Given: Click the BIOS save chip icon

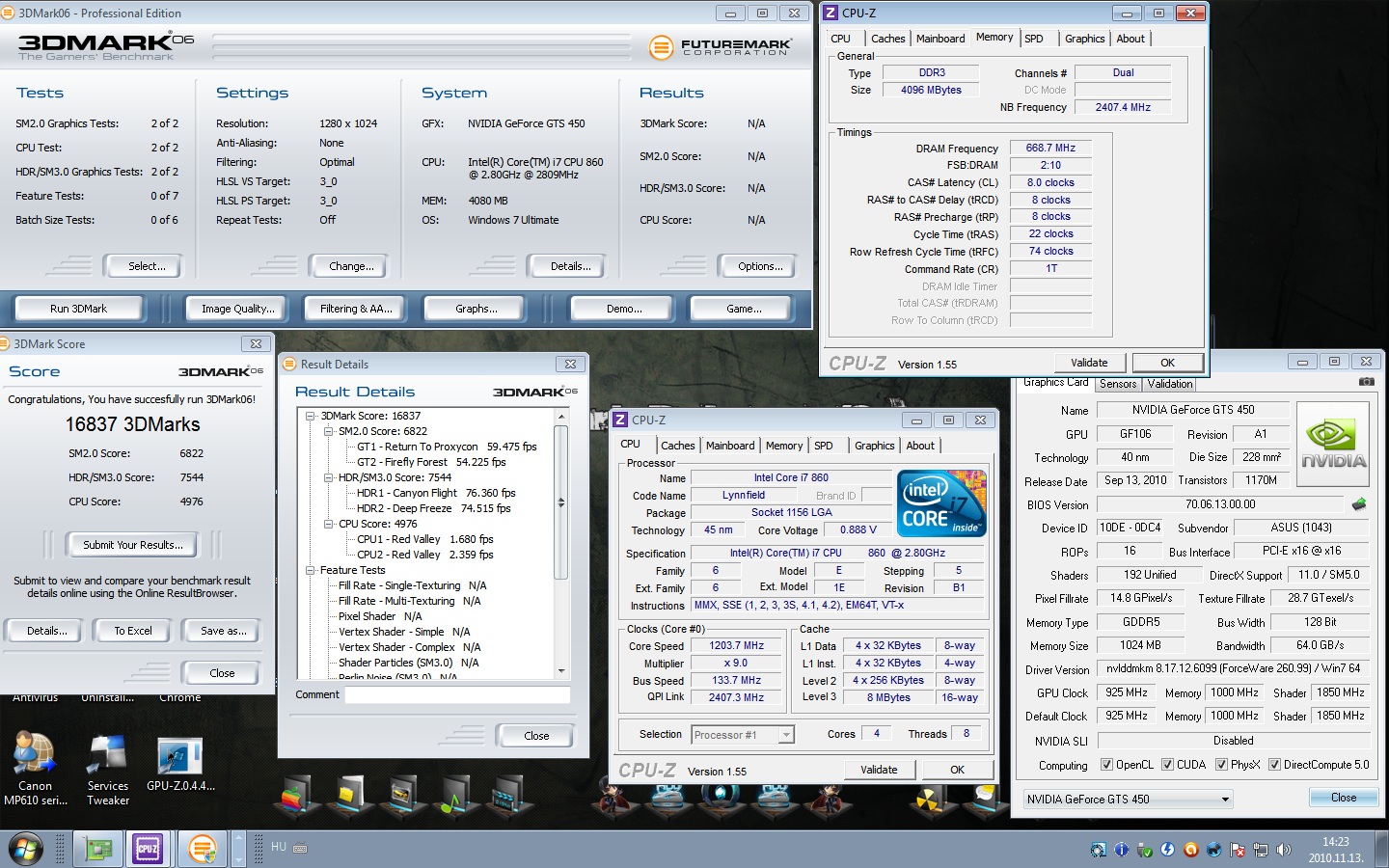Looking at the screenshot, I should pos(1359,504).
